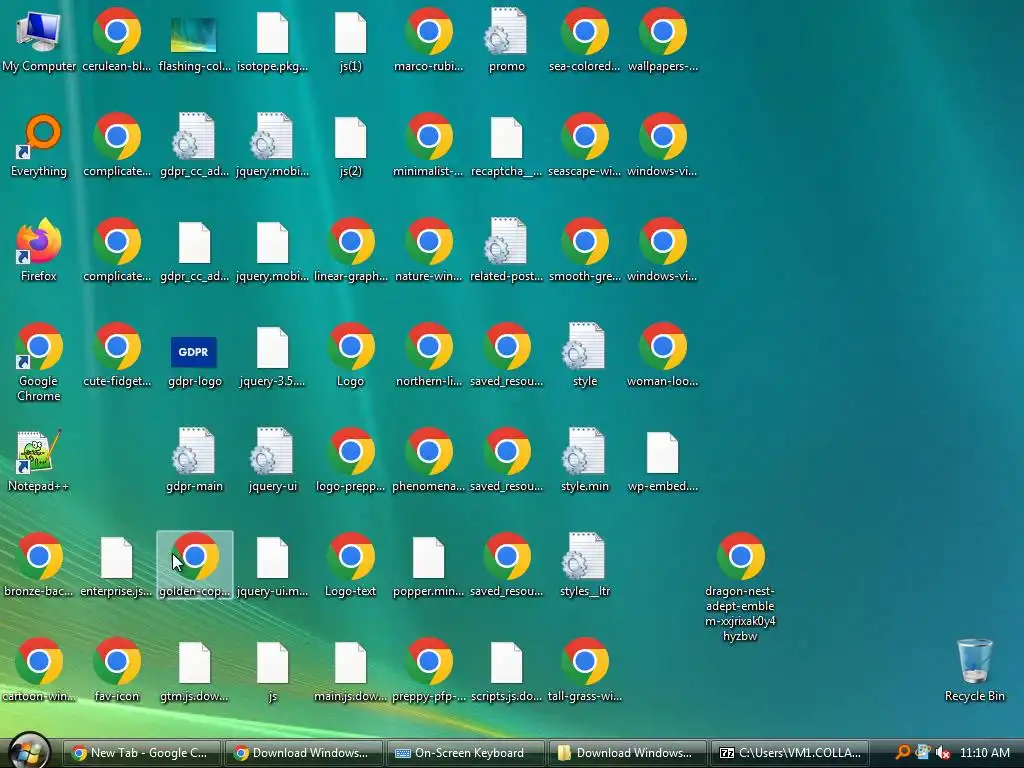1024x768 pixels.
Task: Select the seascape-wi... Chrome file
Action: point(584,145)
